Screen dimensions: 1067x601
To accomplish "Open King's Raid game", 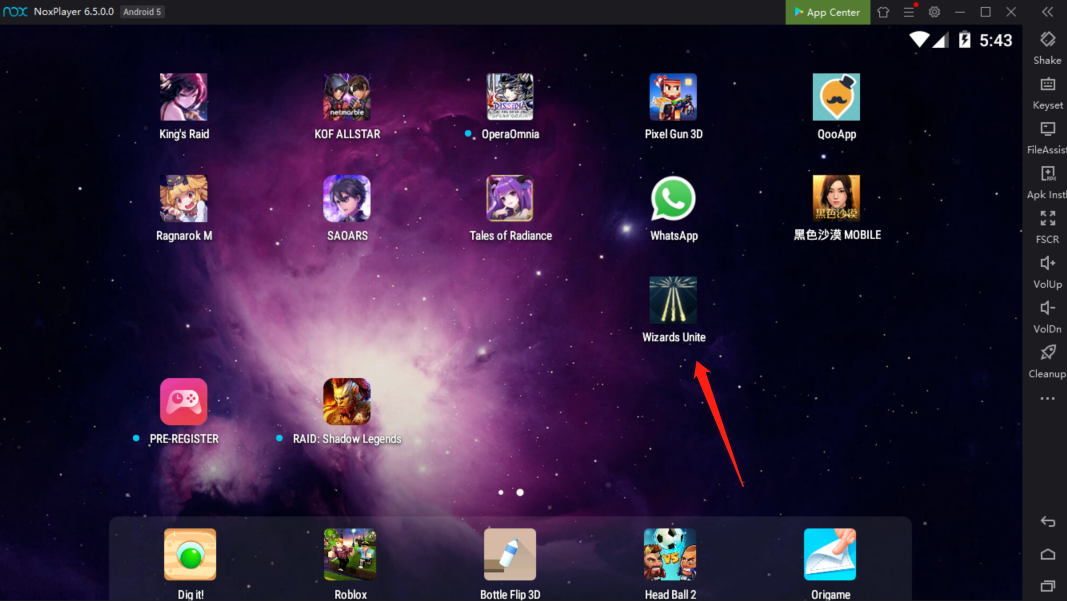I will click(184, 98).
